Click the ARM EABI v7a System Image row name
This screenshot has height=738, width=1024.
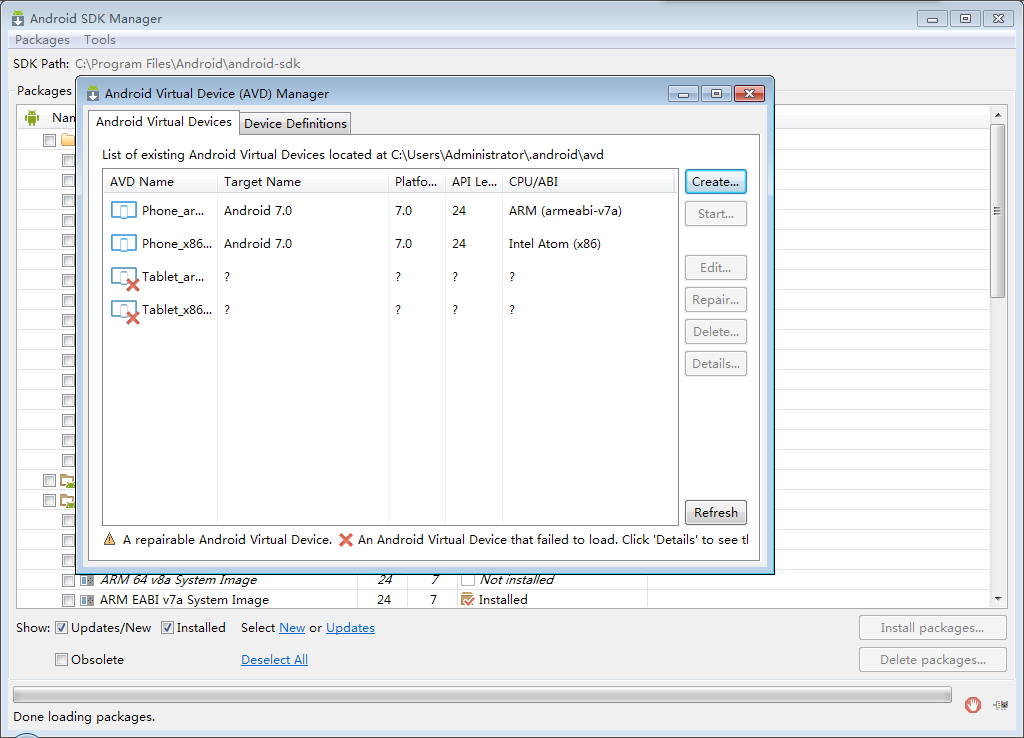(184, 600)
